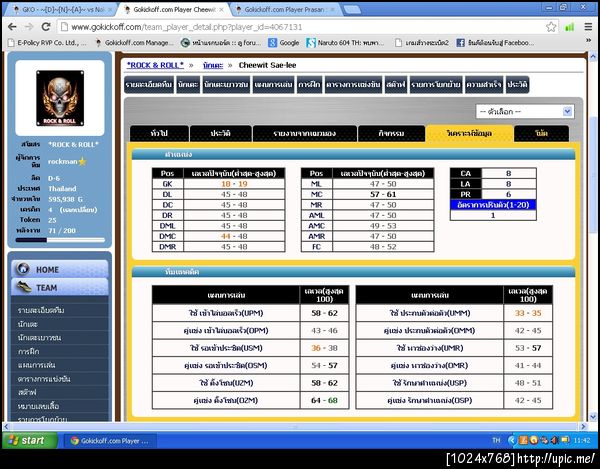Open นักเตะเยาวชน in the left sidebar

pyautogui.click(x=39, y=338)
